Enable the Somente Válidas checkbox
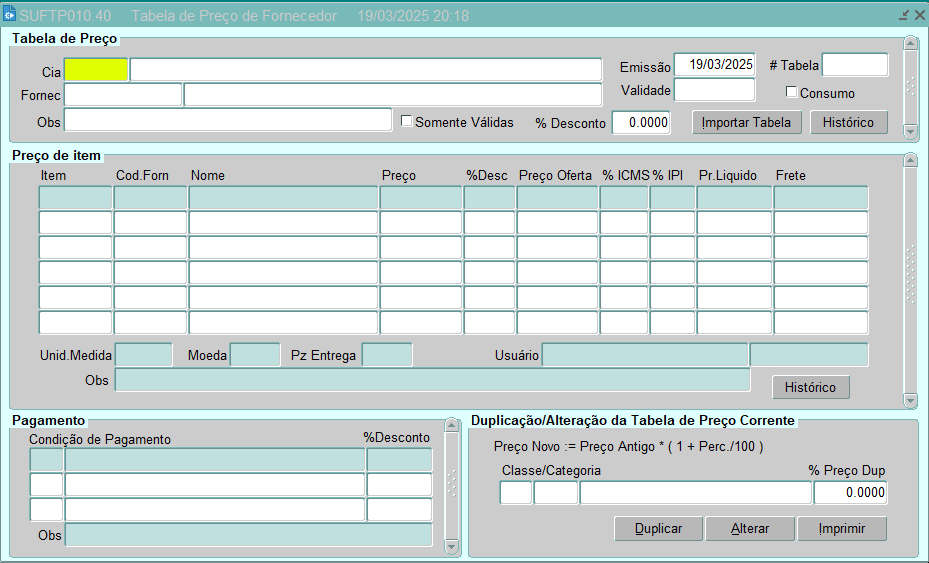 coord(407,121)
